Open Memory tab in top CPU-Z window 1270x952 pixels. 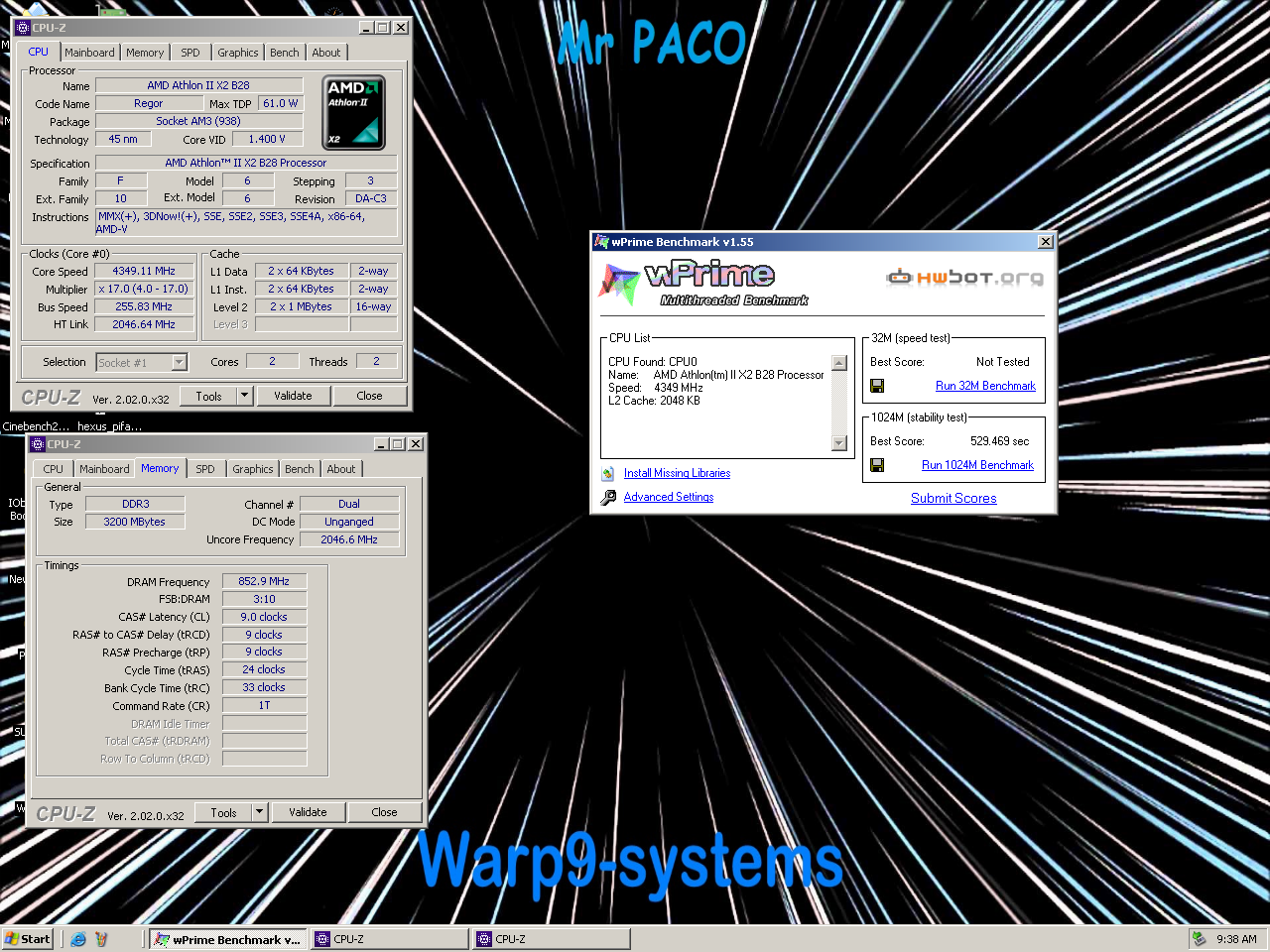[145, 53]
